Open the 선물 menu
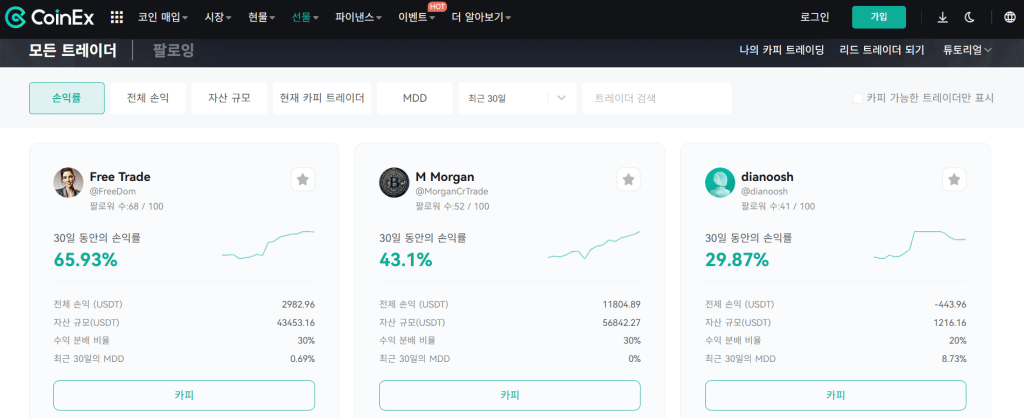Viewport: 1024px width, 418px height. [x=305, y=17]
